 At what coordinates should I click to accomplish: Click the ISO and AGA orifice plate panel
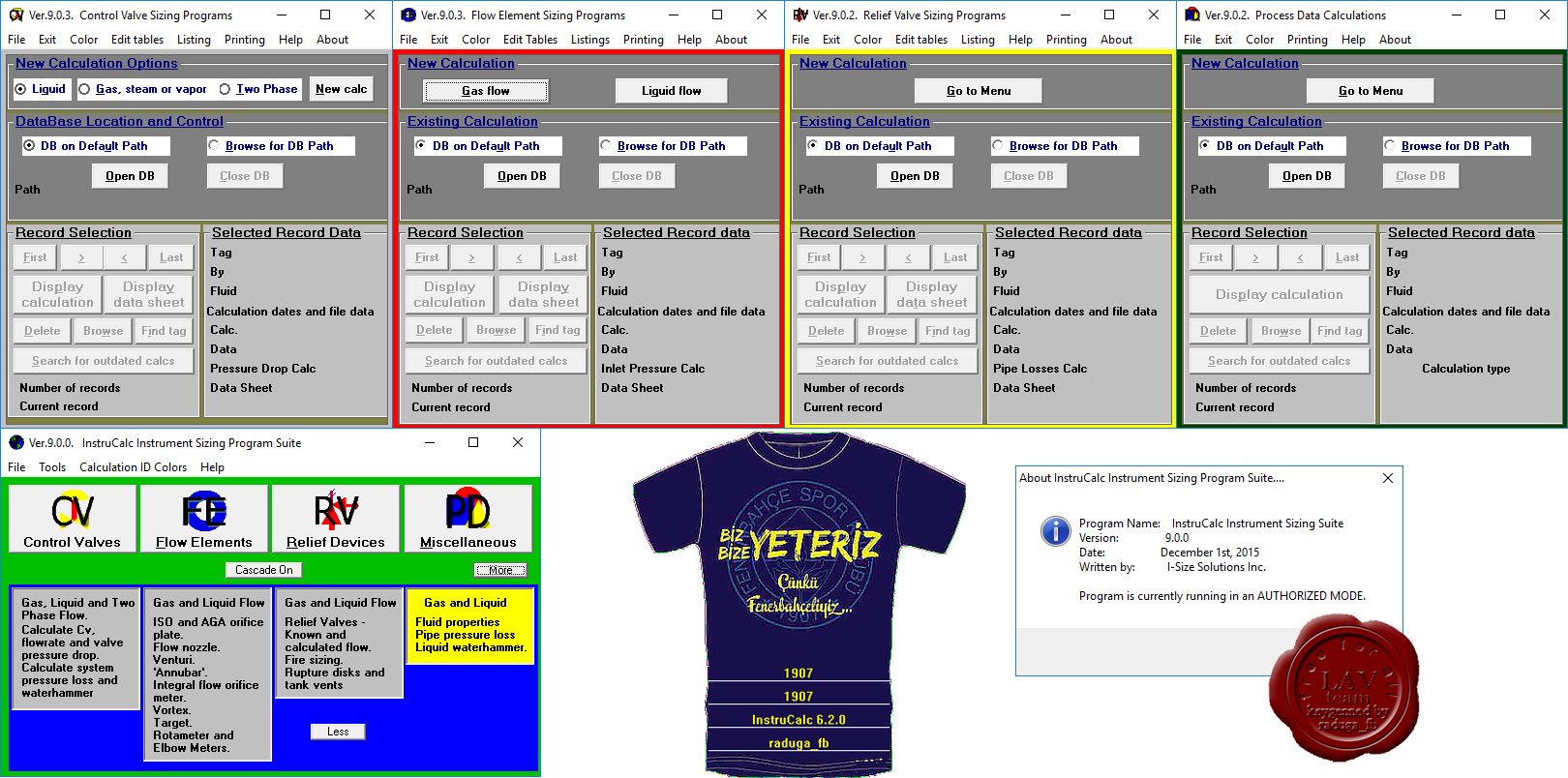[207, 674]
